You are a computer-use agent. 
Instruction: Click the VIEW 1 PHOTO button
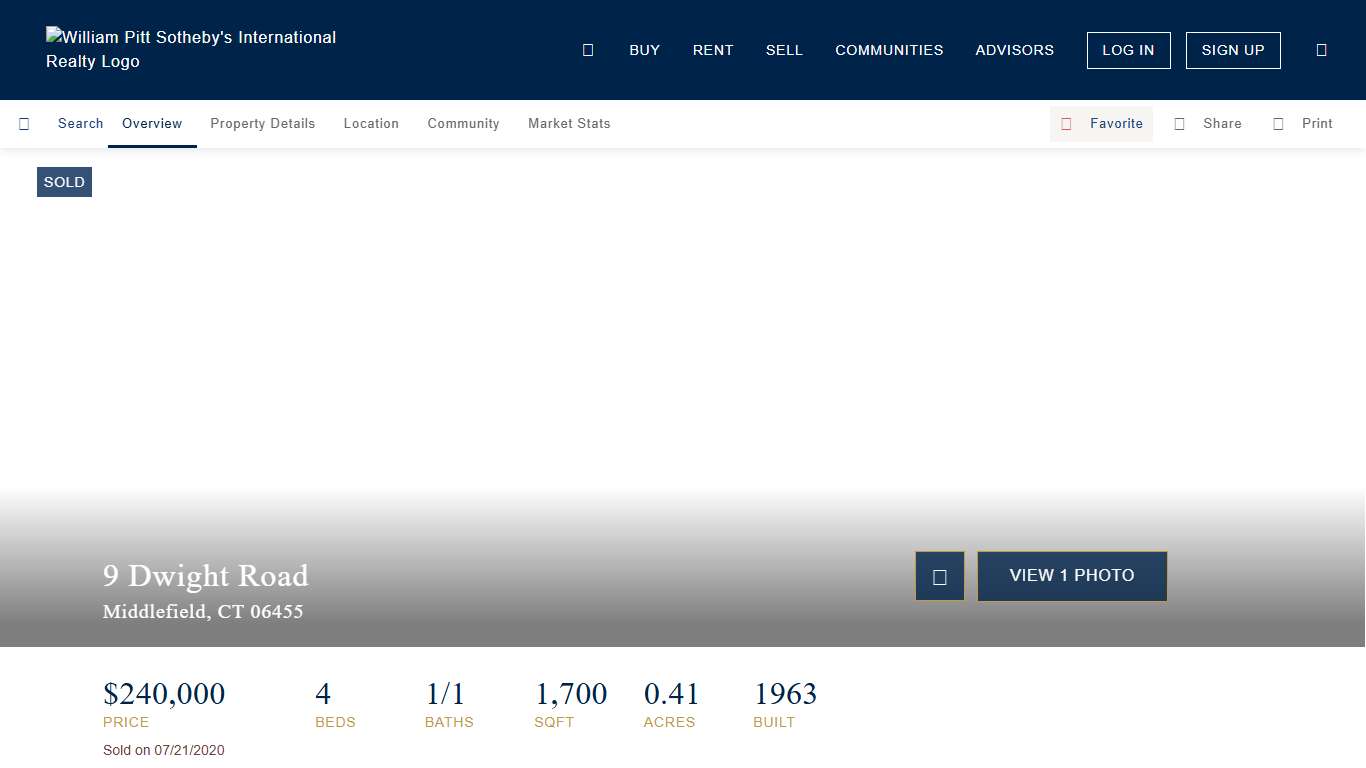tap(1072, 576)
